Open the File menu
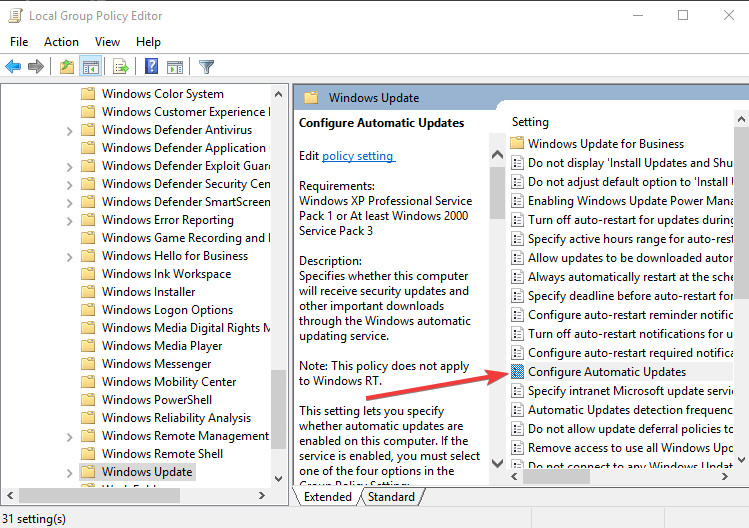 (19, 42)
